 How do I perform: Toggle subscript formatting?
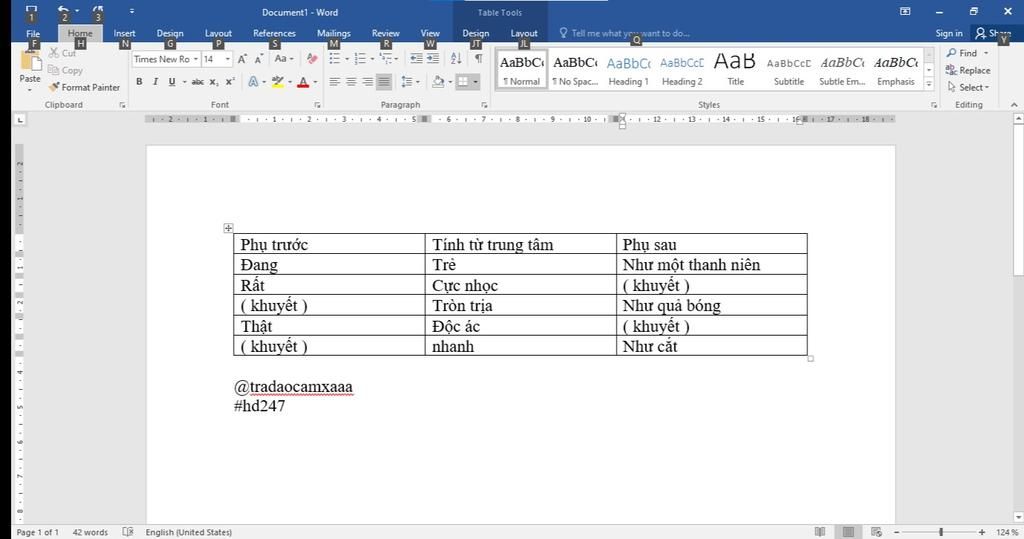pos(214,82)
